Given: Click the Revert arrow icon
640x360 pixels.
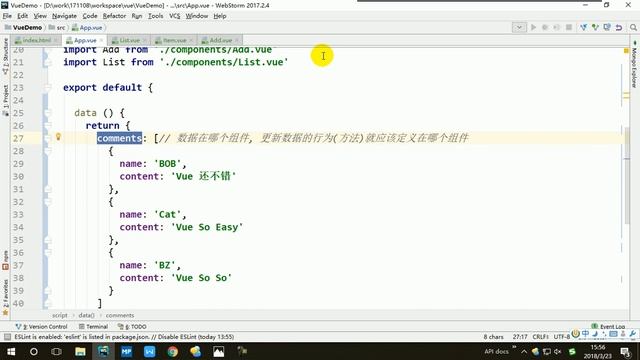Looking at the screenshot, I should pyautogui.click(x=619, y=27).
